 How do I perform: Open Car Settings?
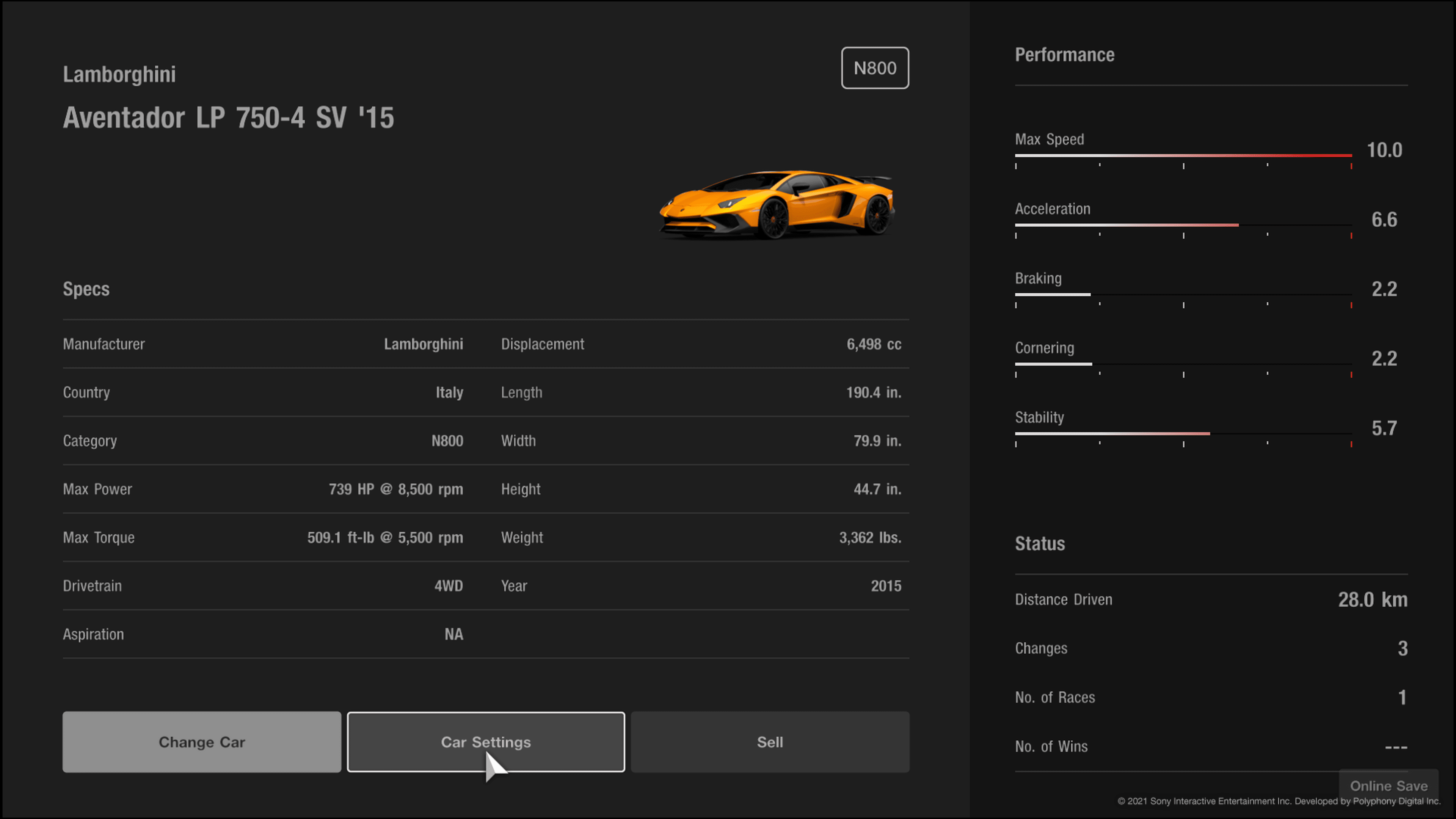(486, 742)
